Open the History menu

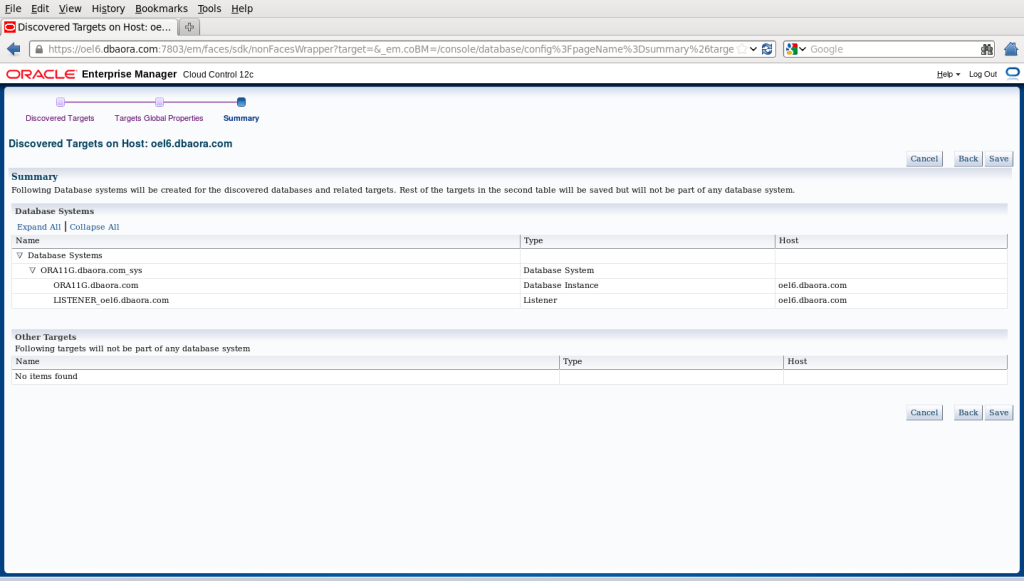coord(108,8)
